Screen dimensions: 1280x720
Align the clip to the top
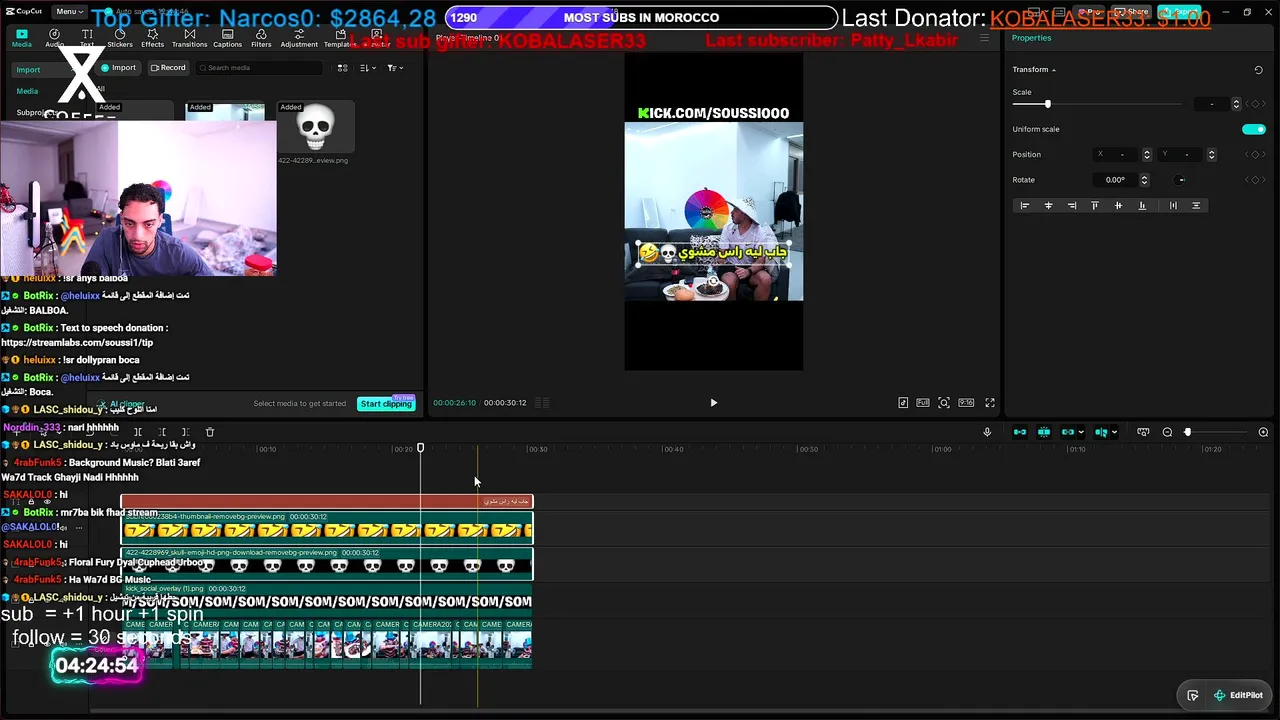coord(1095,206)
